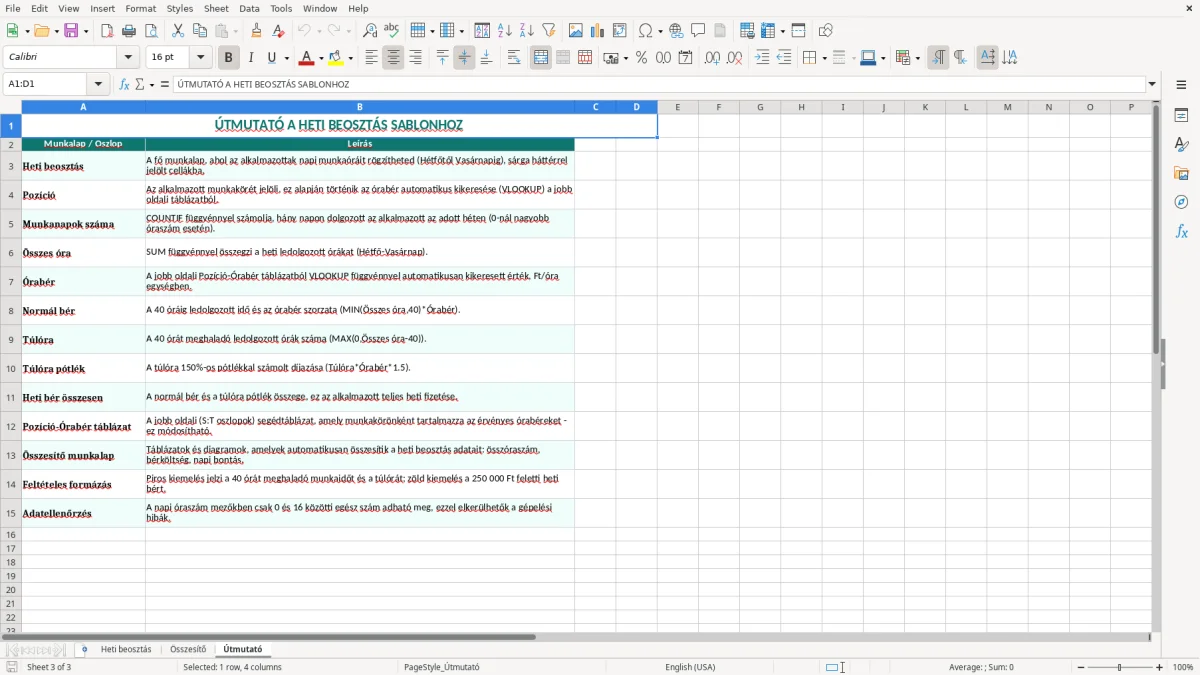Increase indent
The image size is (1200, 675).
[762, 58]
